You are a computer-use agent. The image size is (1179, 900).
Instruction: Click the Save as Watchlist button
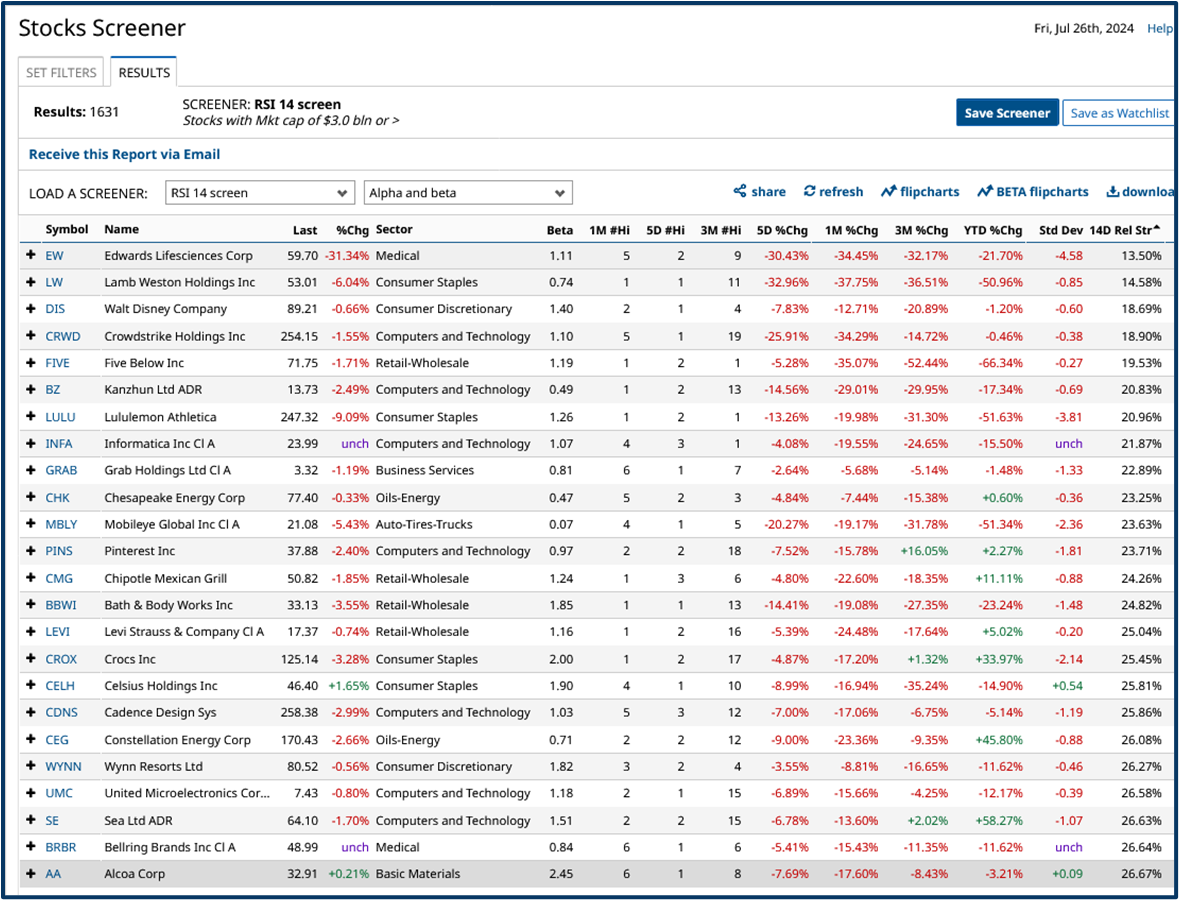(1118, 112)
